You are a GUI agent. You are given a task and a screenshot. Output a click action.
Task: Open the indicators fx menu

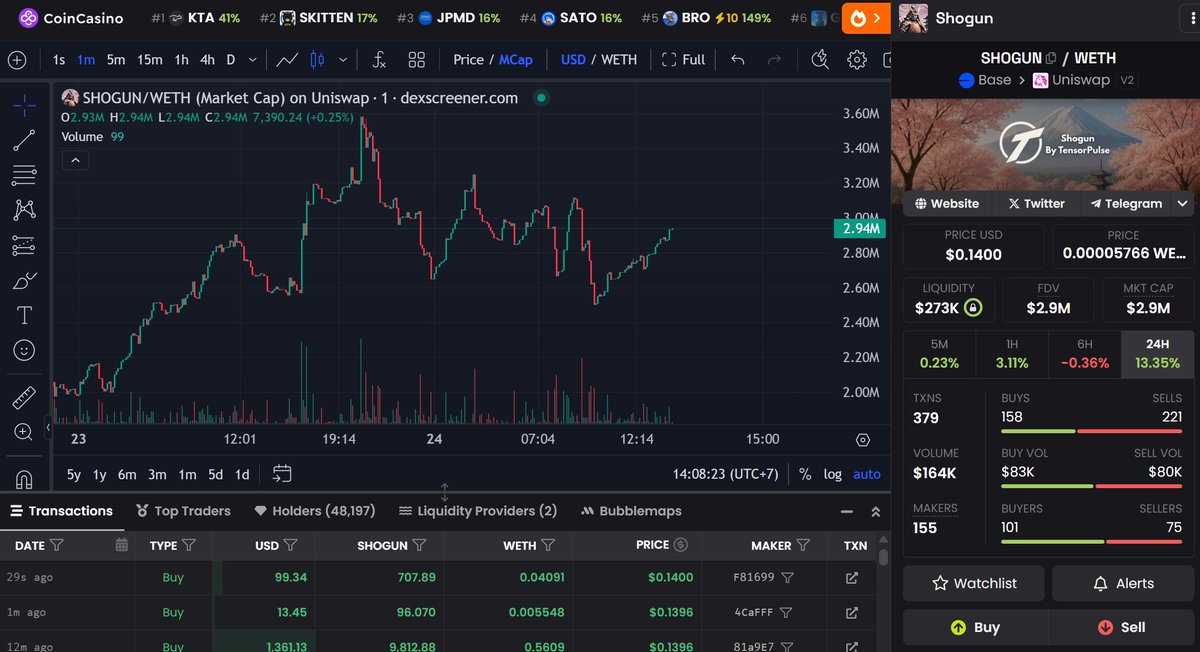pyautogui.click(x=379, y=60)
